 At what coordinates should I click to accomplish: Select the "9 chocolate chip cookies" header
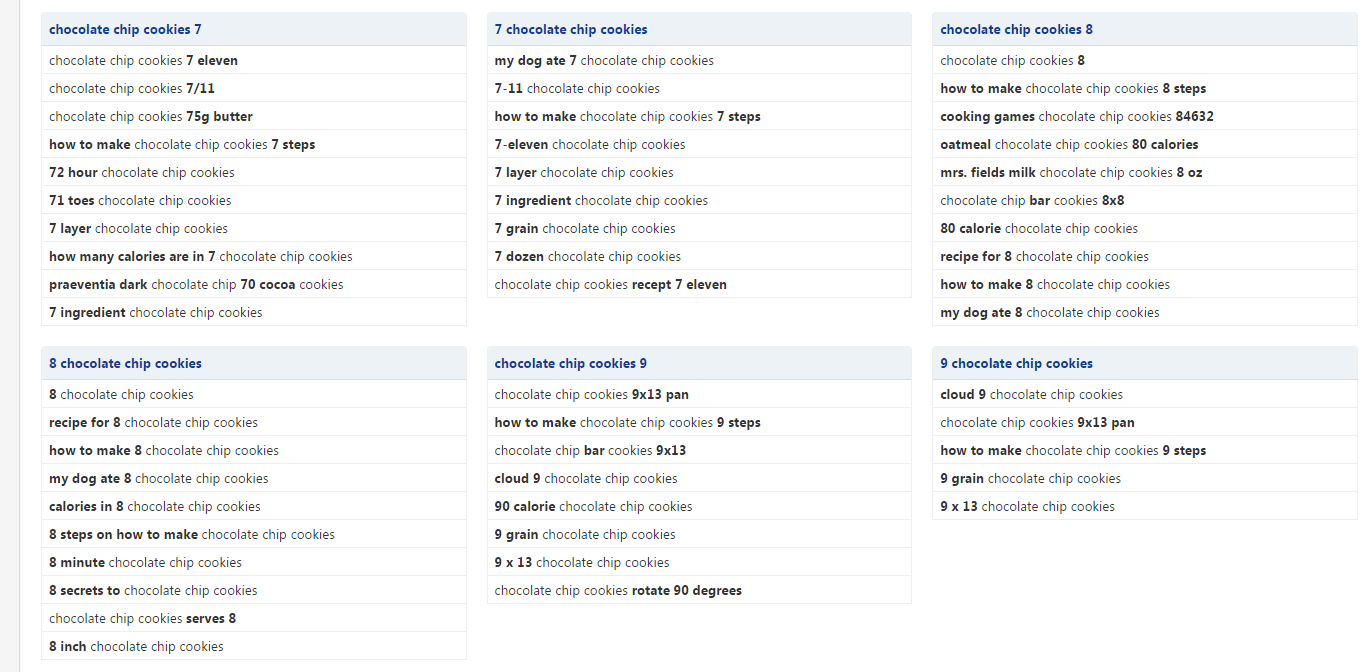pos(1016,364)
